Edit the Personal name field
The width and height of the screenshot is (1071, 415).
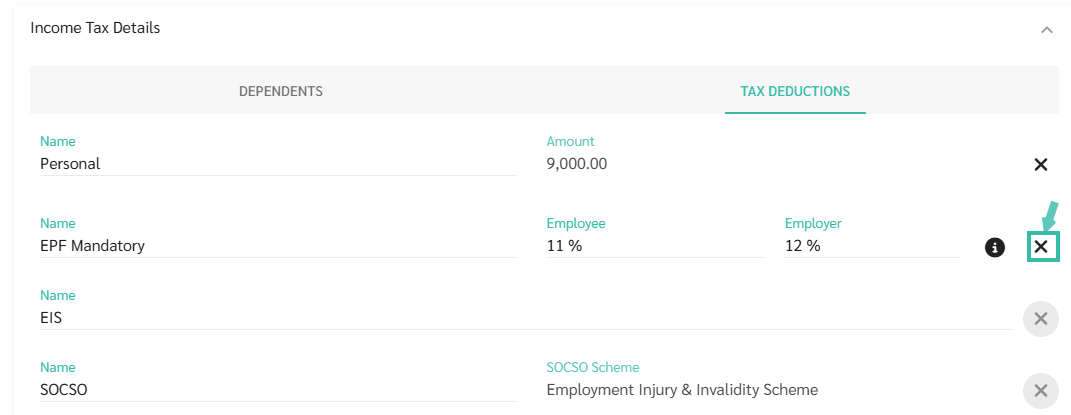point(278,164)
